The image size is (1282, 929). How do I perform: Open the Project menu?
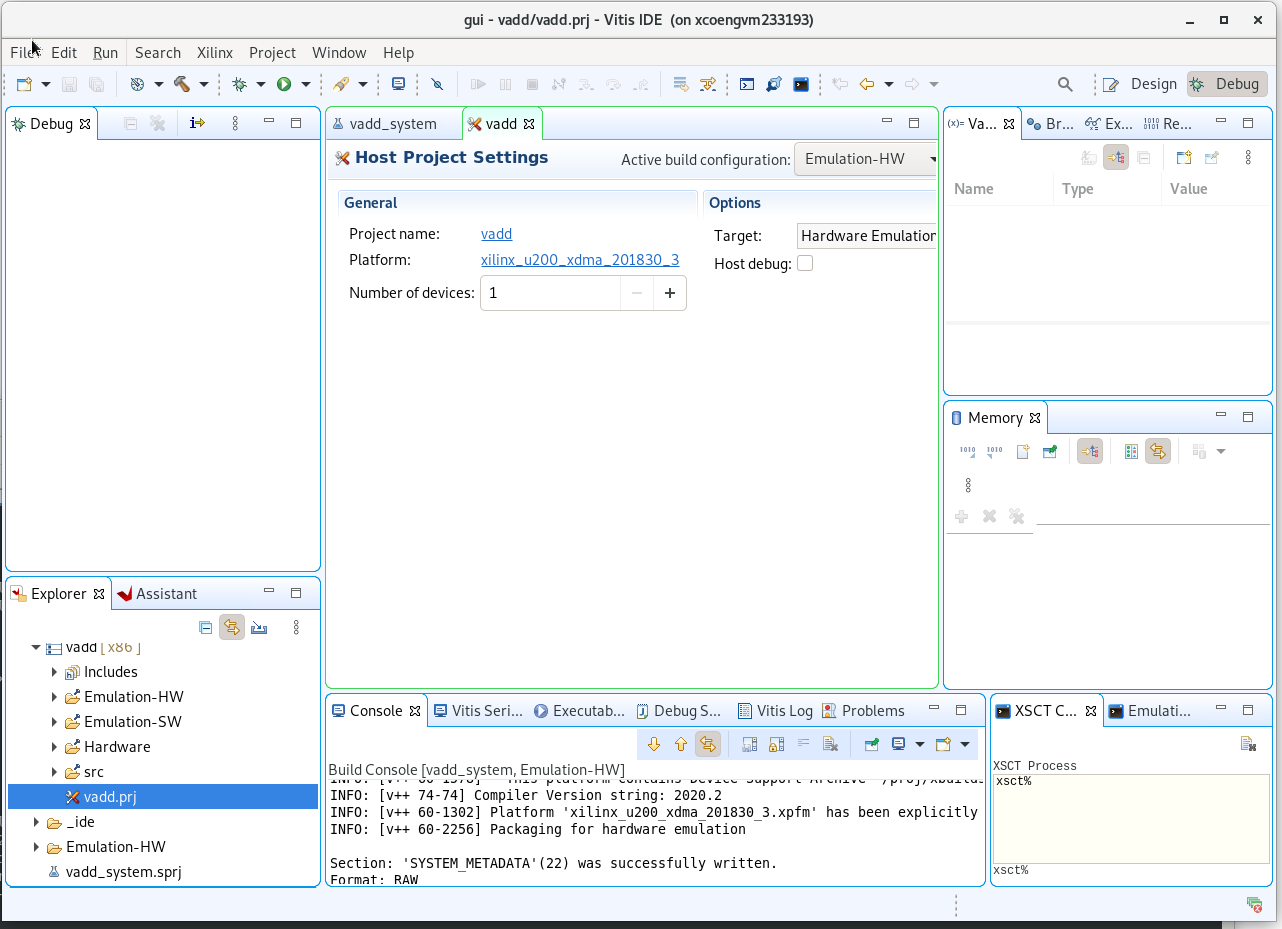(272, 53)
